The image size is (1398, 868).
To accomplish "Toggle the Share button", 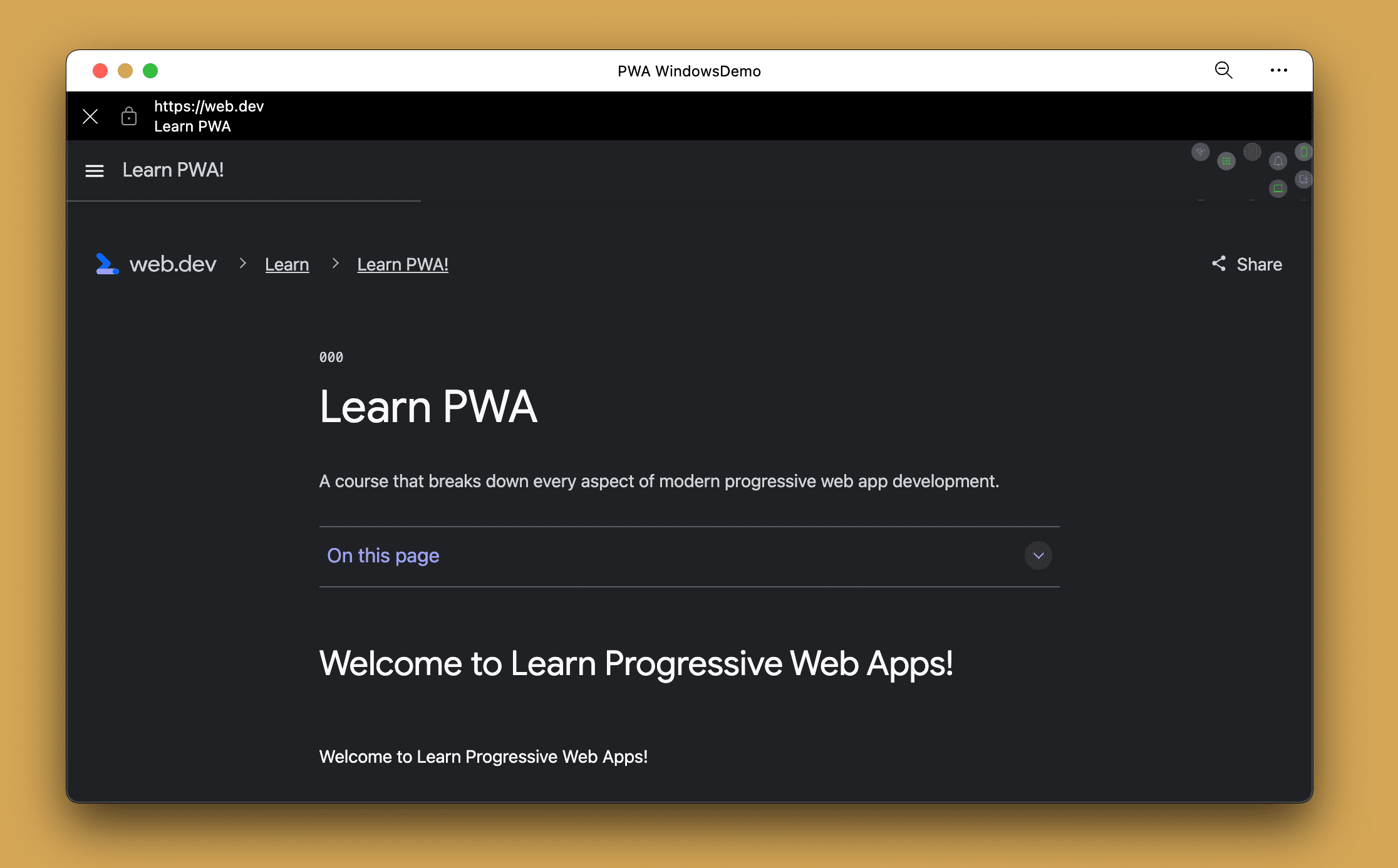I will 1245,264.
